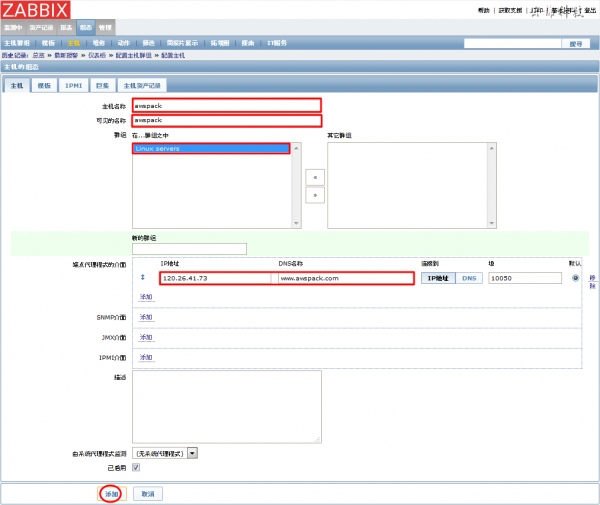This screenshot has height=505, width=600.
Task: Click the move-right » group button
Action: tap(315, 196)
